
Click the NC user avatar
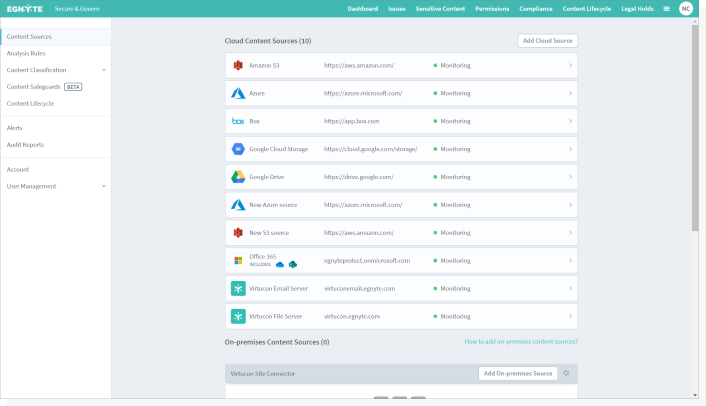[x=686, y=9]
